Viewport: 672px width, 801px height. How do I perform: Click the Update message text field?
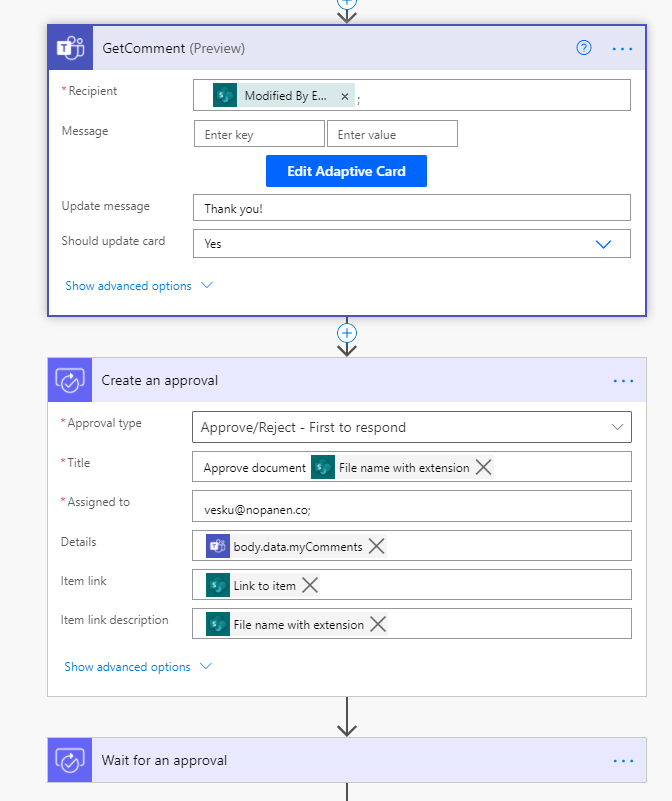pyautogui.click(x=411, y=208)
